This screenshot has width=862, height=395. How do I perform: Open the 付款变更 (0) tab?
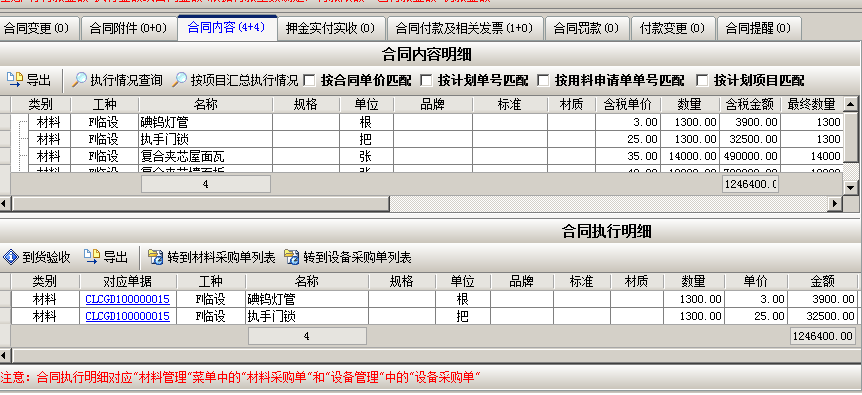click(673, 28)
